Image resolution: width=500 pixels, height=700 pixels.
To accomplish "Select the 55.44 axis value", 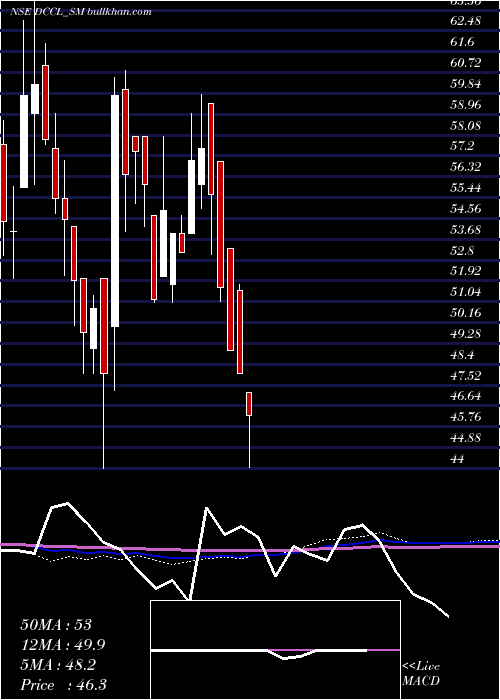I will 466,188.
